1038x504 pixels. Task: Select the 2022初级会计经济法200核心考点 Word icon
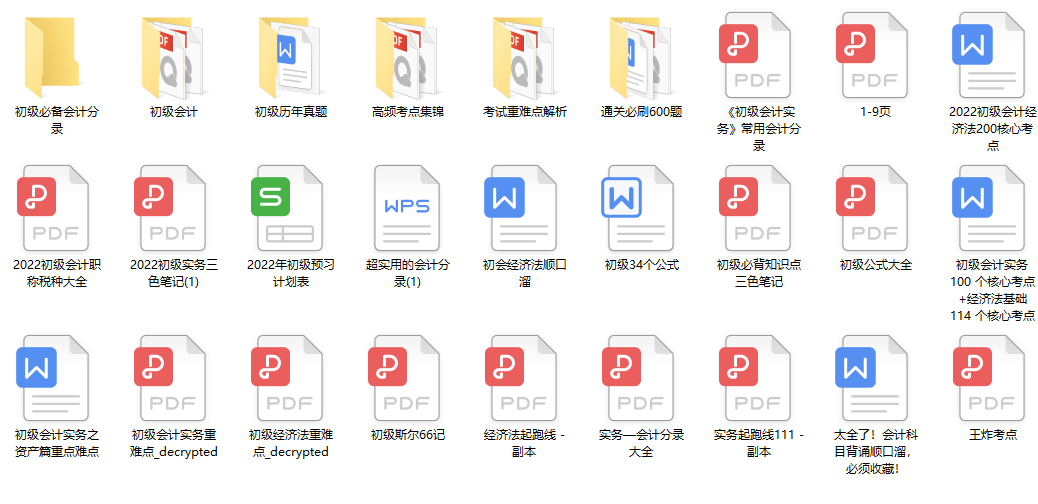988,56
